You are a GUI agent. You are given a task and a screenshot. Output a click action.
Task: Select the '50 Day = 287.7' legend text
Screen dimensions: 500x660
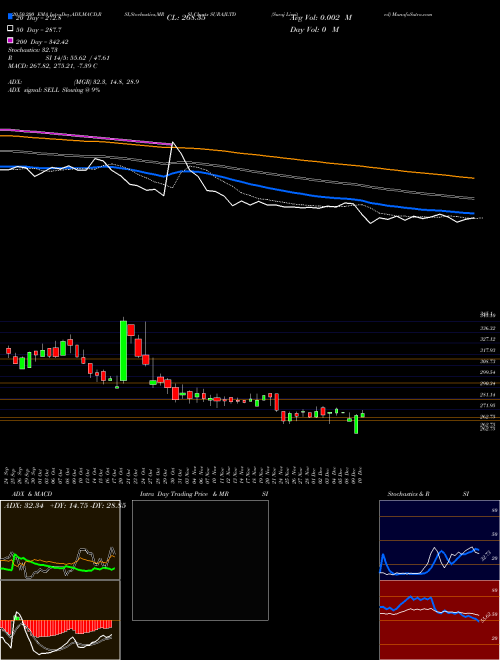tap(38, 30)
